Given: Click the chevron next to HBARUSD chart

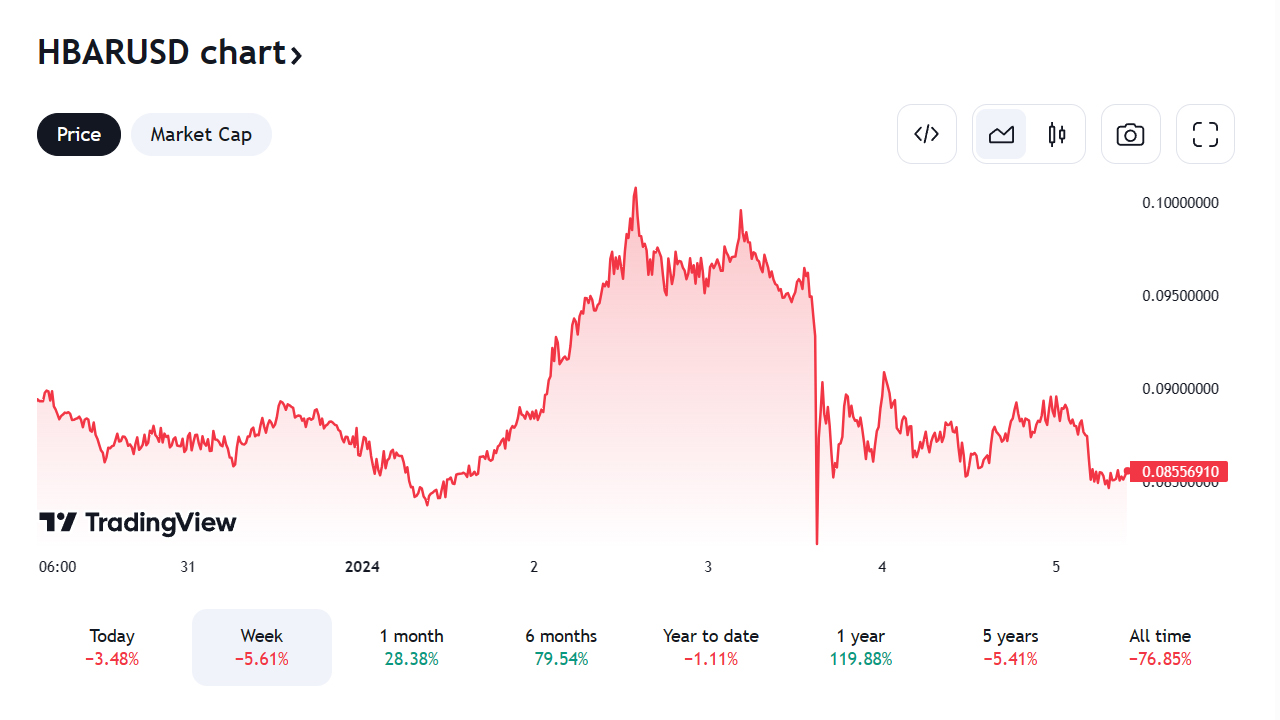Looking at the screenshot, I should pos(296,54).
